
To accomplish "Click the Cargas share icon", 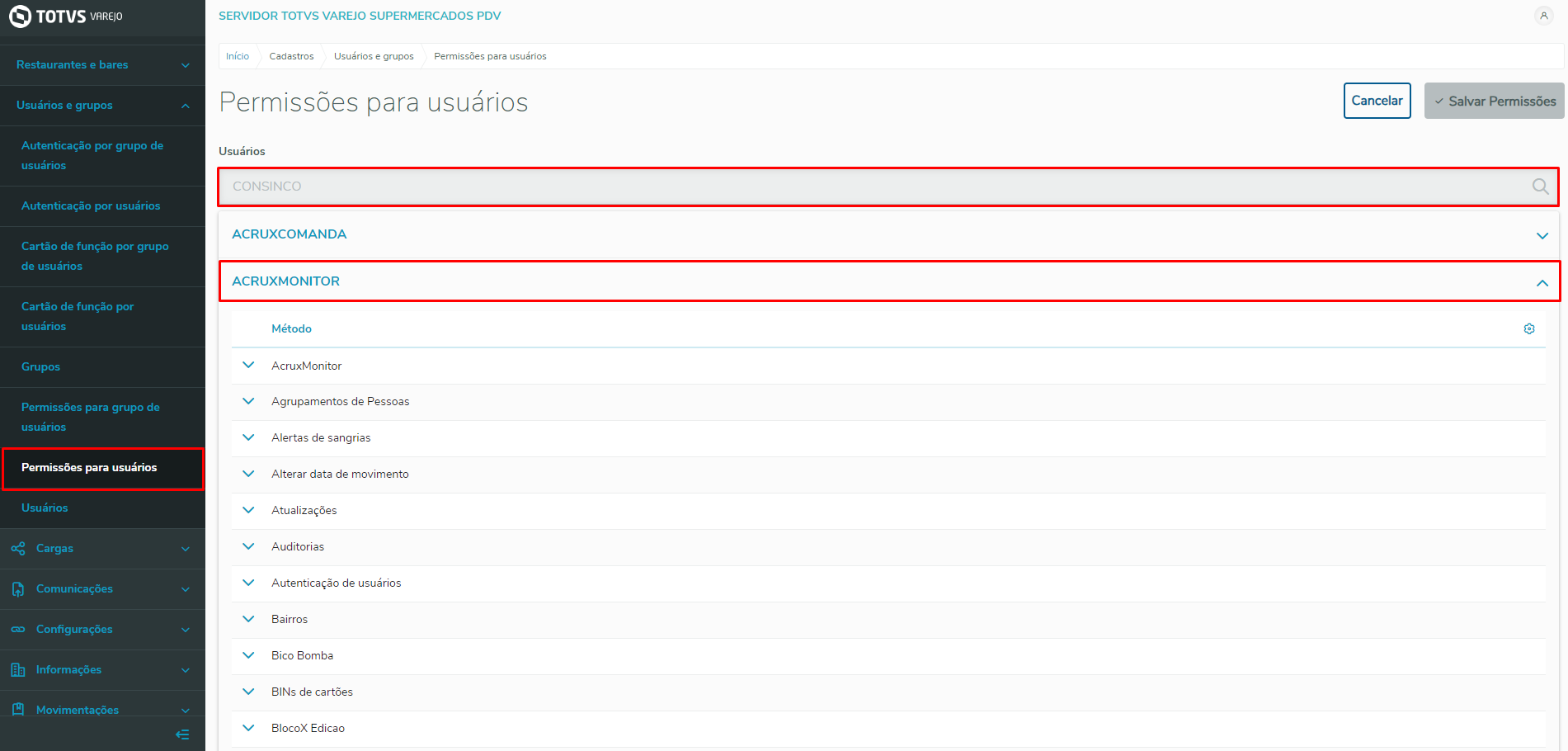I will tap(18, 548).
